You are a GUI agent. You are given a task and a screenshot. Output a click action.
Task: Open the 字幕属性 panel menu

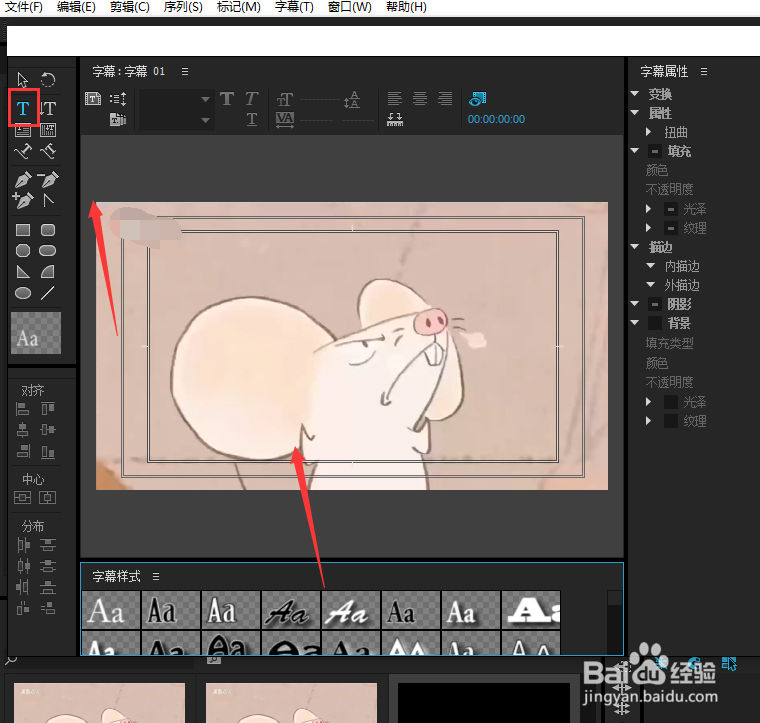[704, 72]
